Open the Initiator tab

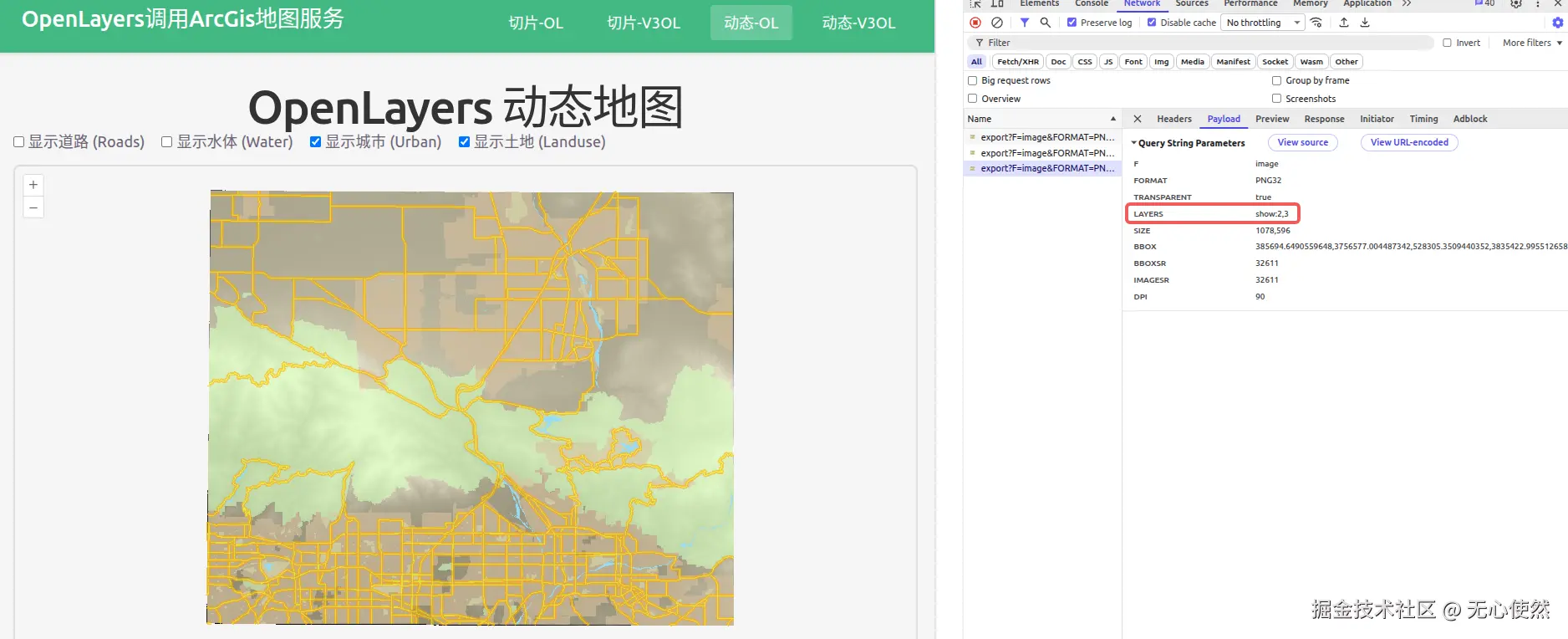(1377, 119)
